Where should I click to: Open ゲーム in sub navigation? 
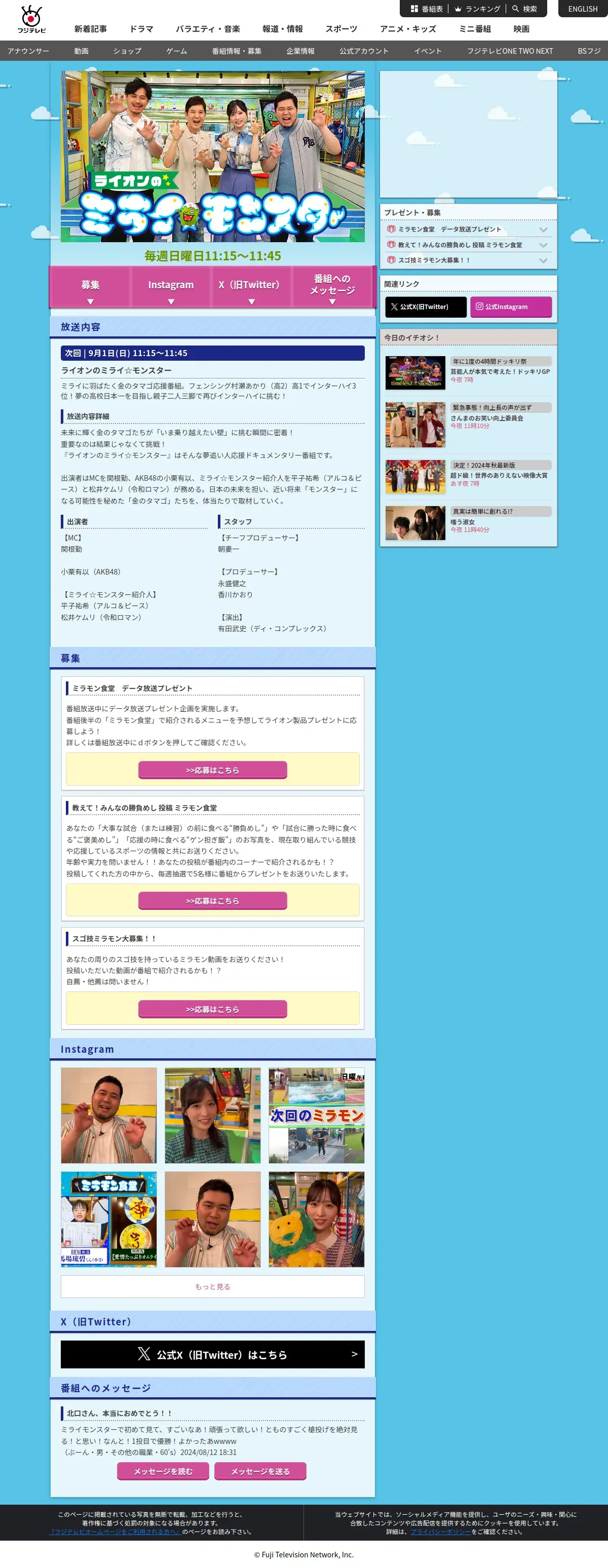[x=176, y=51]
